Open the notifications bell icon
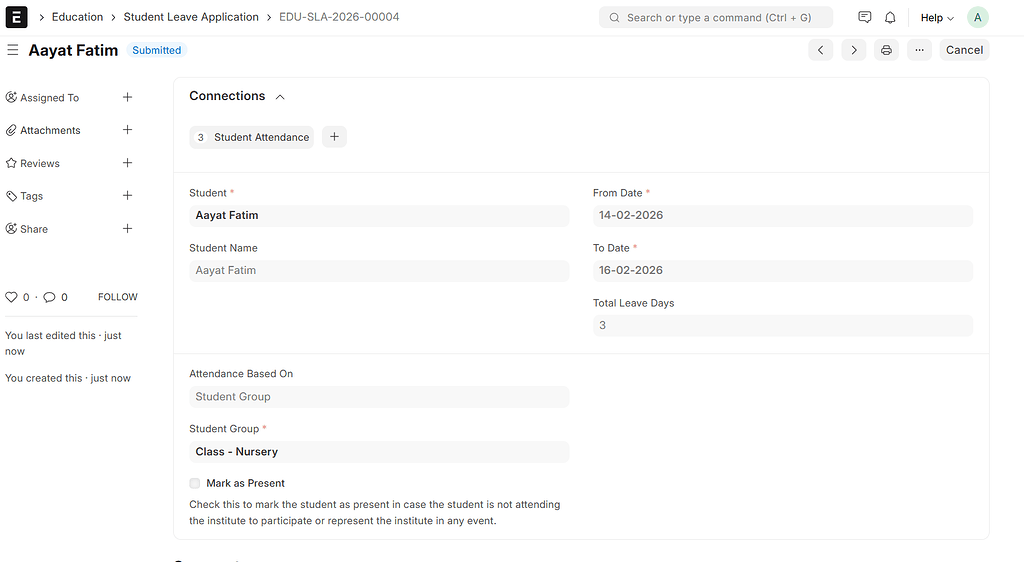This screenshot has width=1024, height=562. 890,18
